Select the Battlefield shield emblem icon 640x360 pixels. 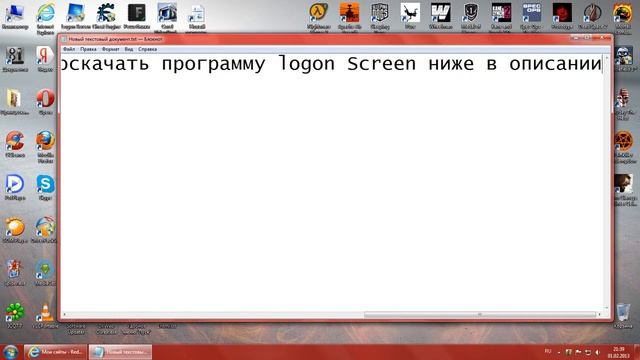(471, 17)
